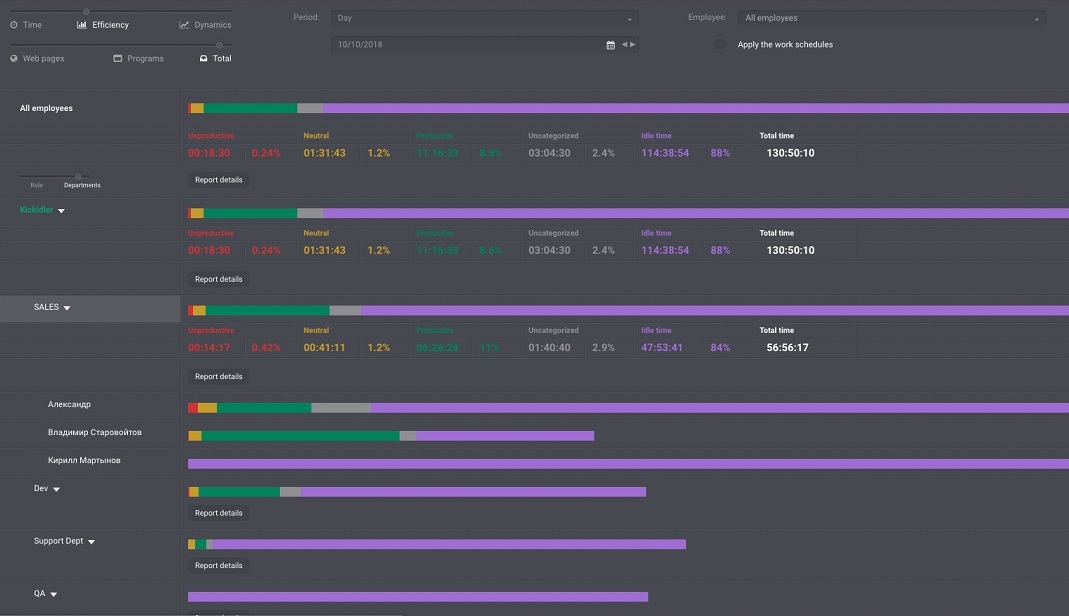
Task: Open the calendar date picker icon
Action: pyautogui.click(x=610, y=45)
